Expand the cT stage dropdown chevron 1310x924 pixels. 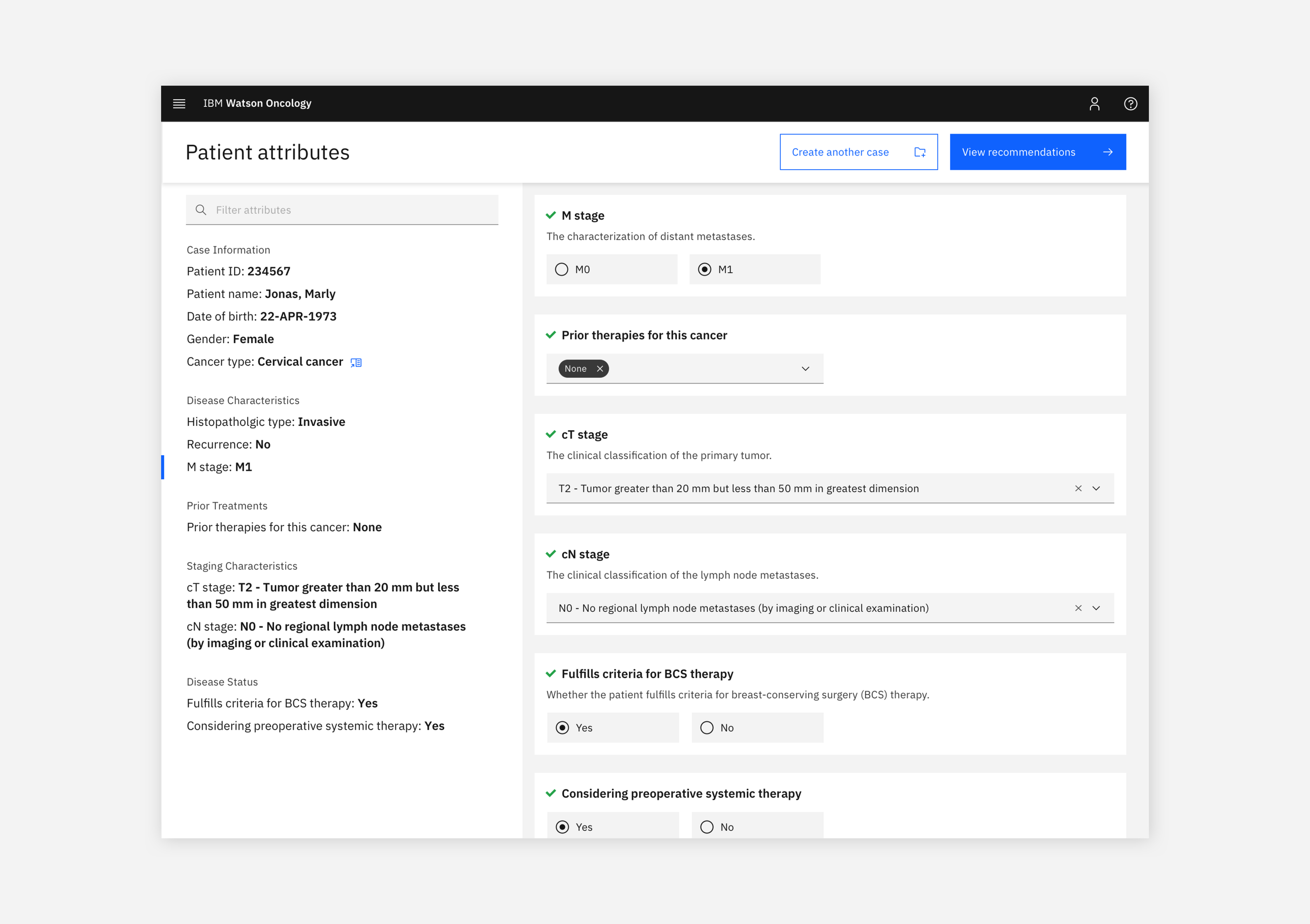(x=1096, y=489)
